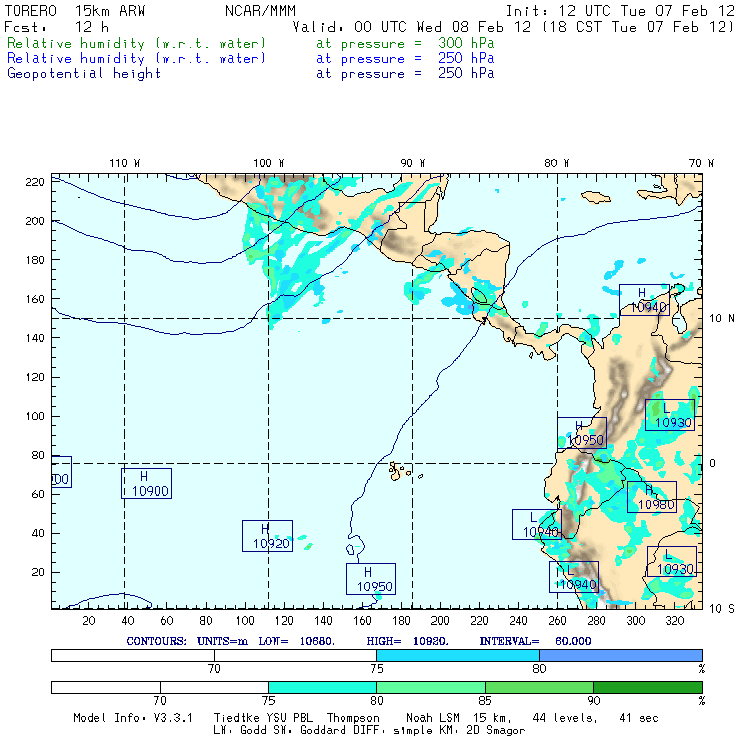Screen dimensions: 740x740
Task: Click the 'H 10950' marker below the Galapagos
Action: (x=371, y=579)
